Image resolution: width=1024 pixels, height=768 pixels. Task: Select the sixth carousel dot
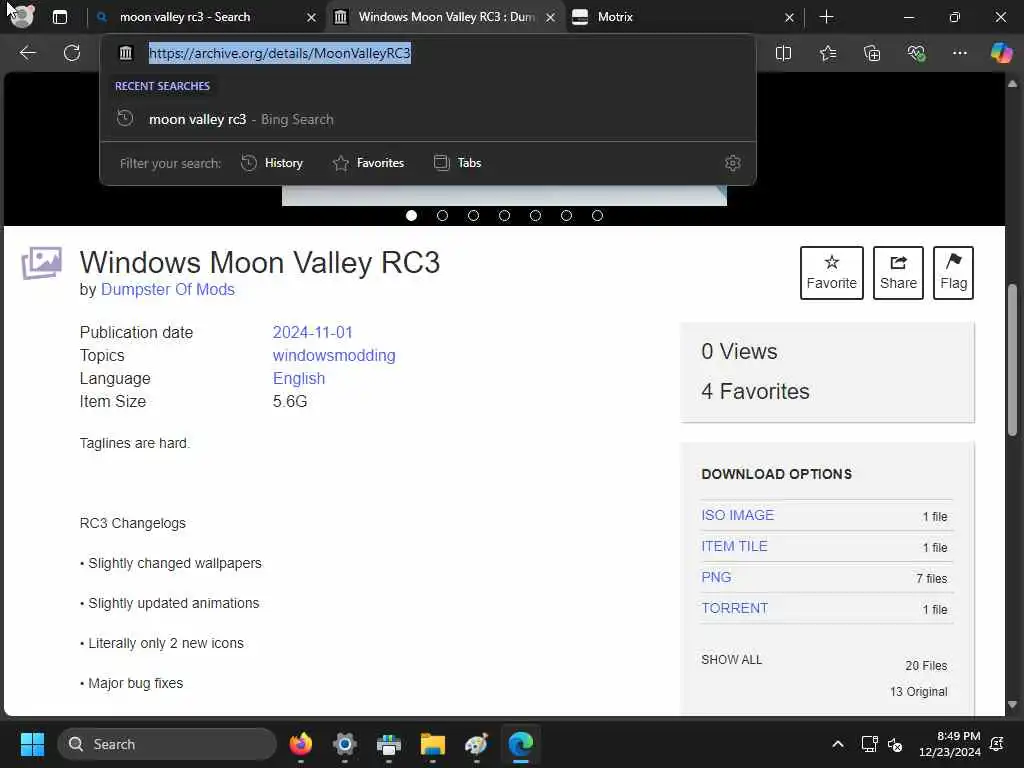tap(566, 216)
